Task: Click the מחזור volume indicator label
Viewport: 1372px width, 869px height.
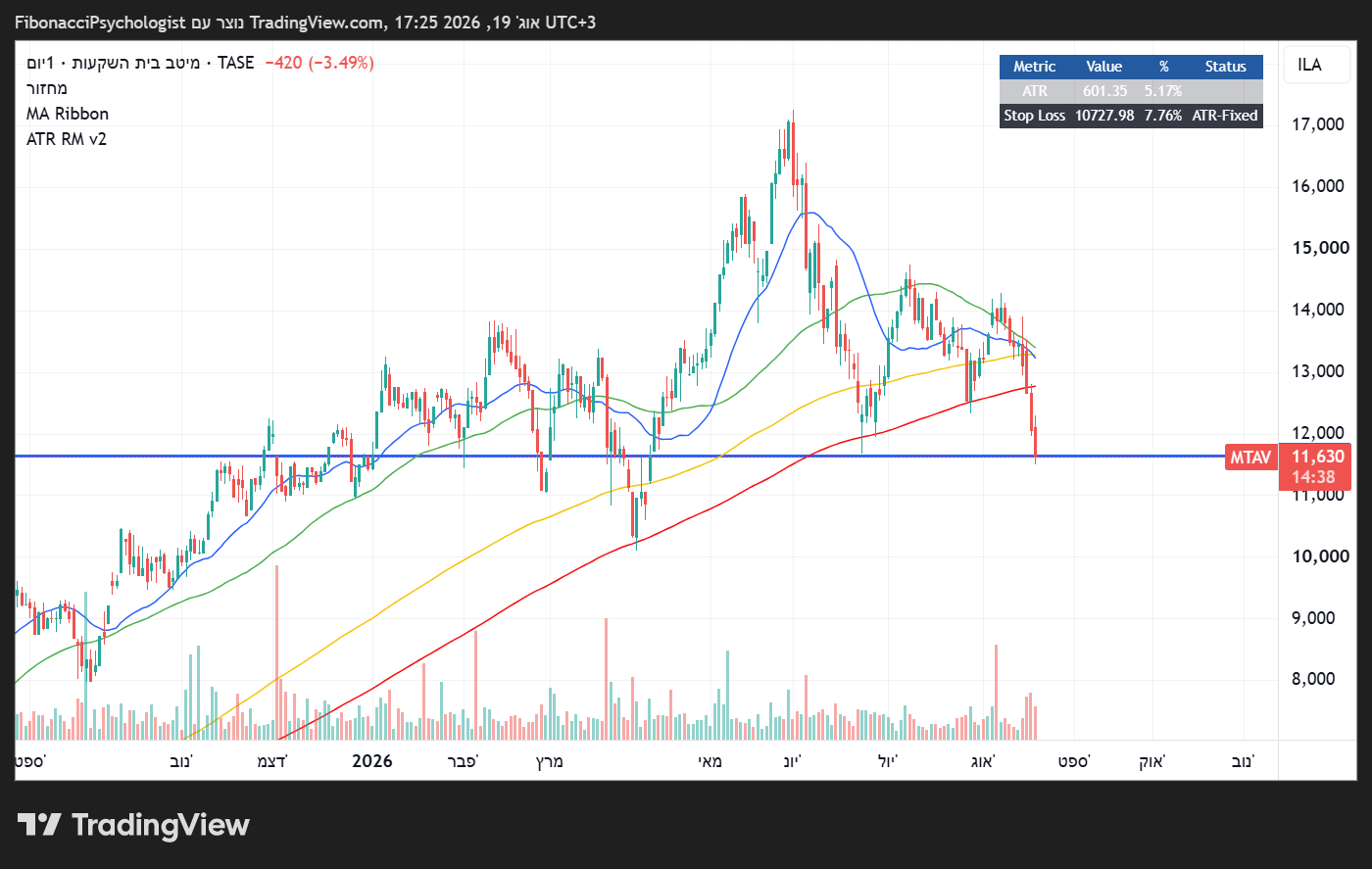Action: (x=47, y=88)
